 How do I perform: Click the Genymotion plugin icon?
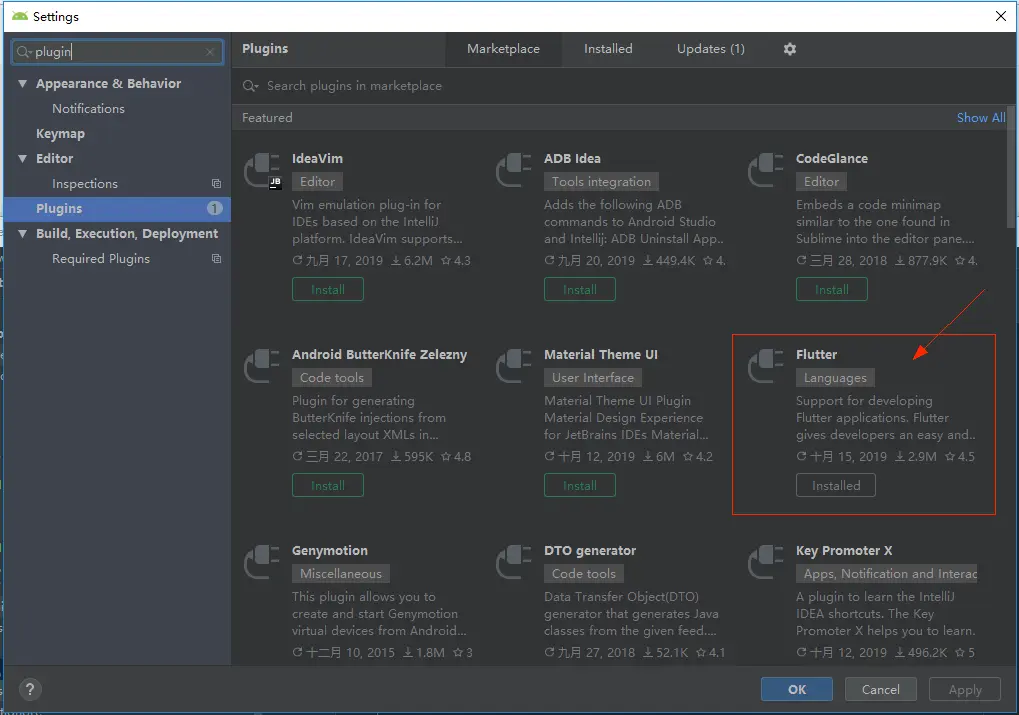pos(262,562)
